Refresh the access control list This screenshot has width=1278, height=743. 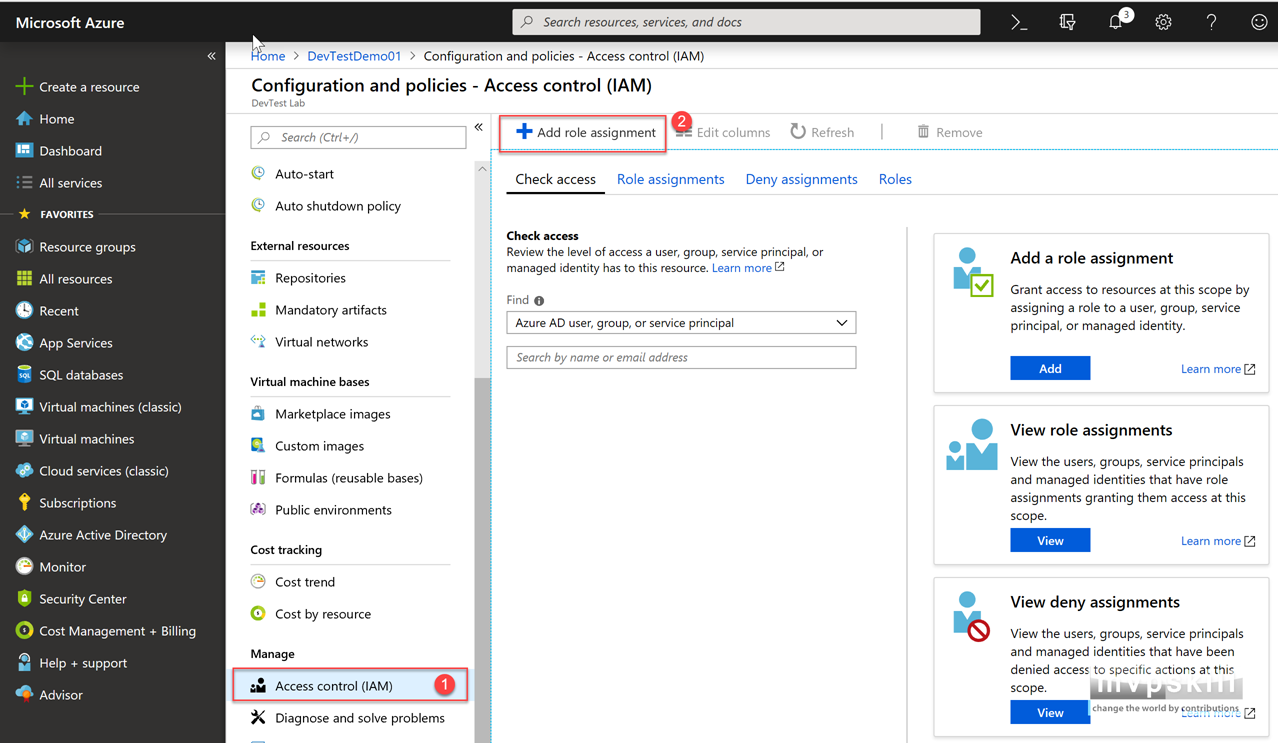[x=822, y=132]
